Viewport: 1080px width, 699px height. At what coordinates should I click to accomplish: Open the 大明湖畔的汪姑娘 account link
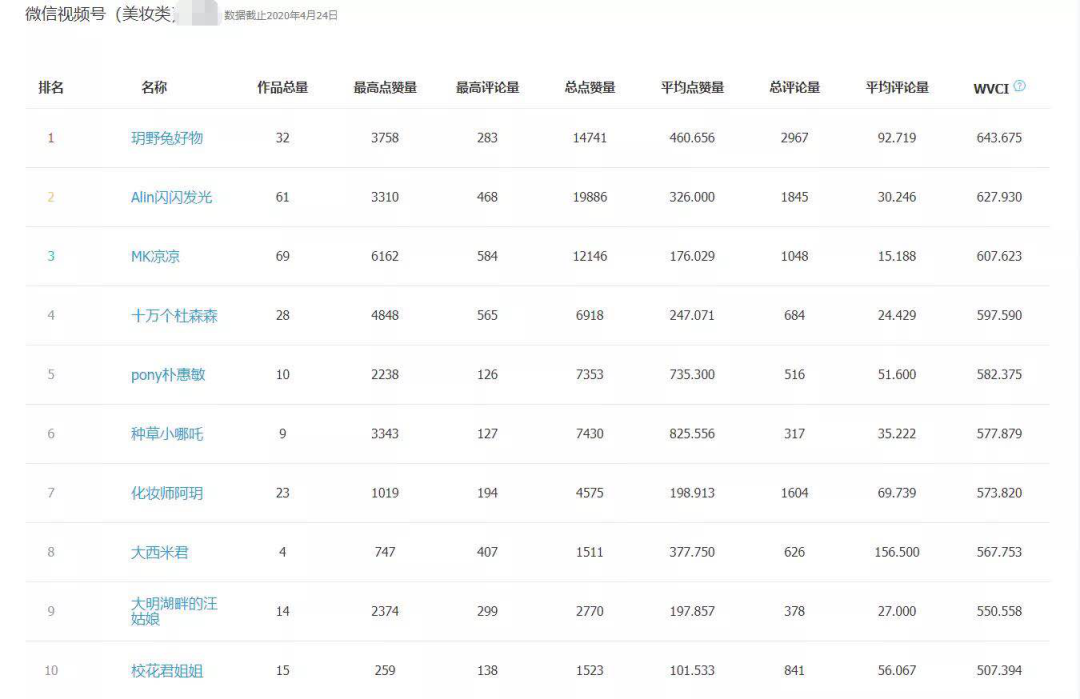(174, 611)
